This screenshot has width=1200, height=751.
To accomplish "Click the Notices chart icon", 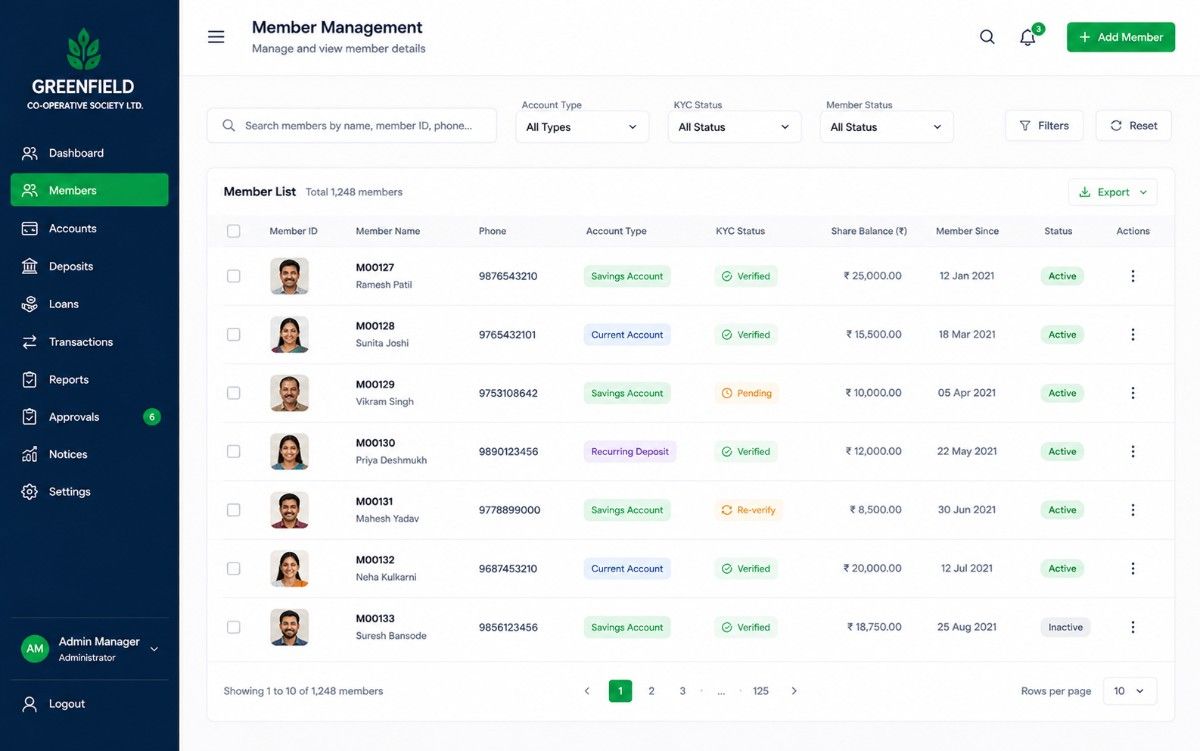I will tap(30, 454).
